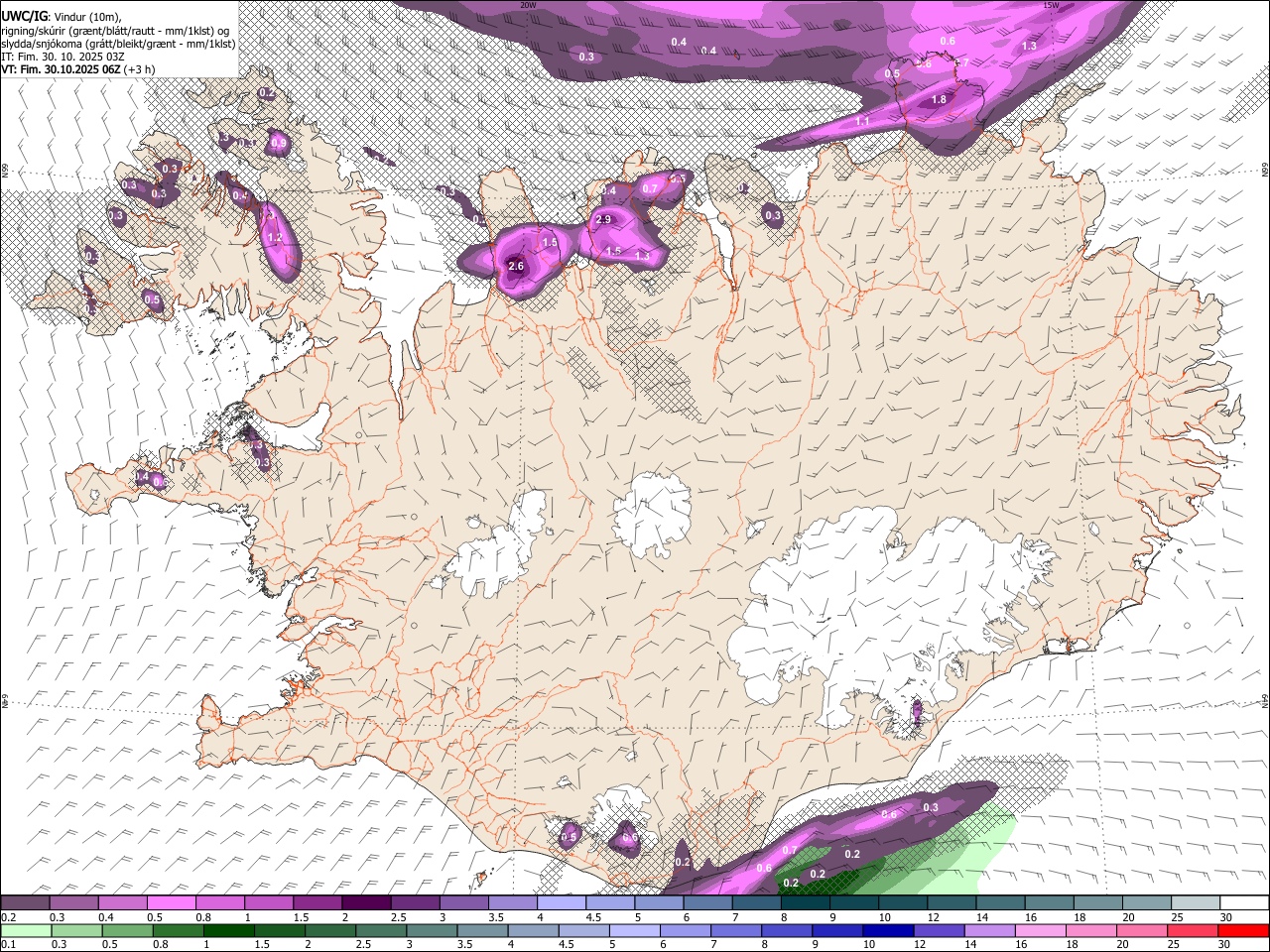
Task: Click the dark mauve 0.2–0.3 snow legend swatch
Action: point(25,903)
